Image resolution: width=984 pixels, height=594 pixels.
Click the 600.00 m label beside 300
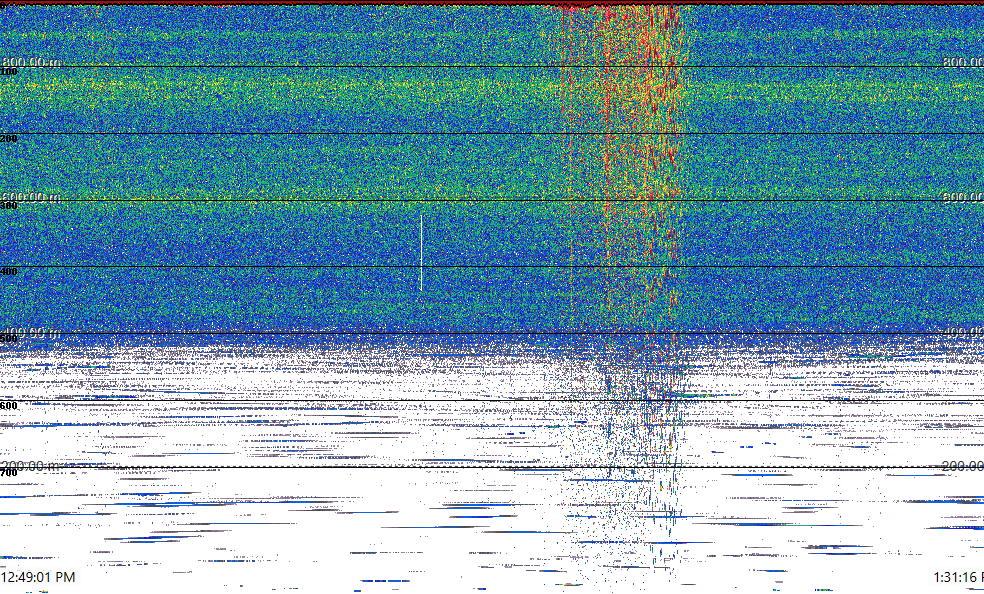(x=31, y=196)
